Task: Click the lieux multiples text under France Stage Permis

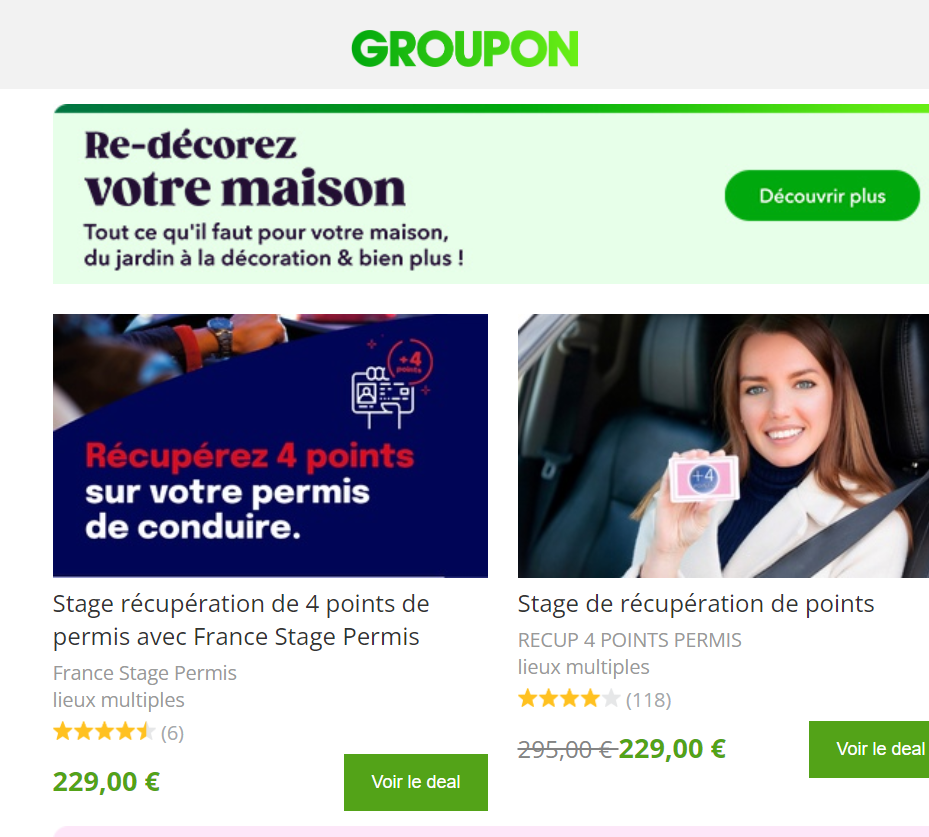Action: (x=118, y=700)
